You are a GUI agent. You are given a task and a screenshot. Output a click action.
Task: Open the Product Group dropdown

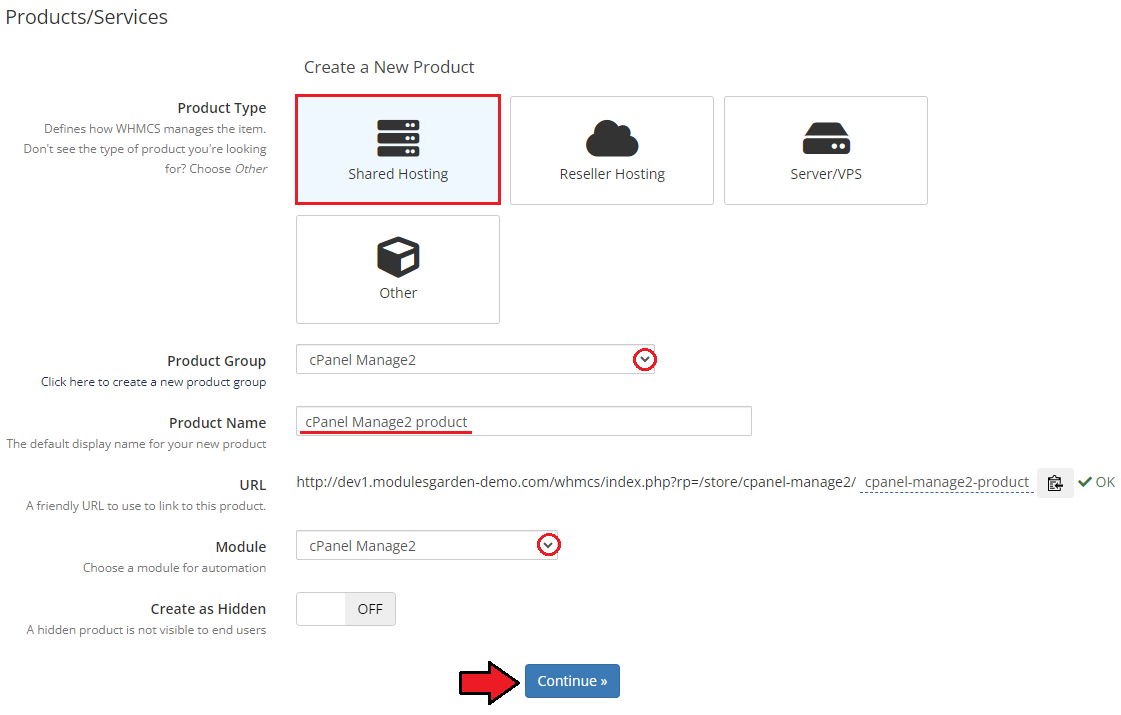[x=475, y=360]
